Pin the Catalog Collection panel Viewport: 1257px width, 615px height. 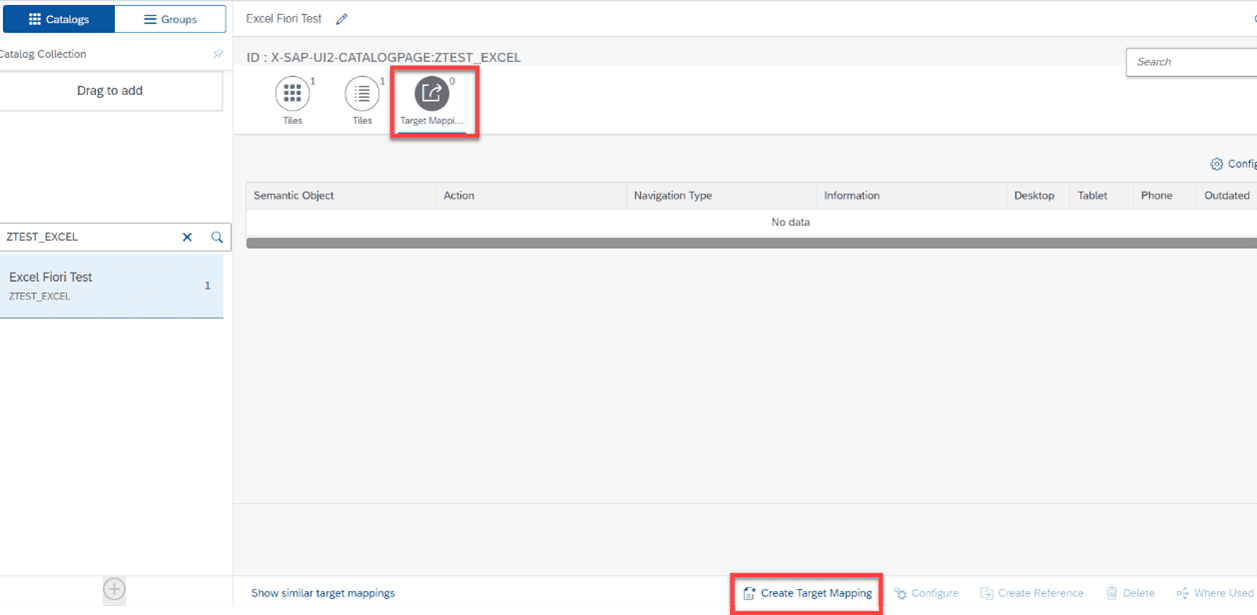point(218,53)
